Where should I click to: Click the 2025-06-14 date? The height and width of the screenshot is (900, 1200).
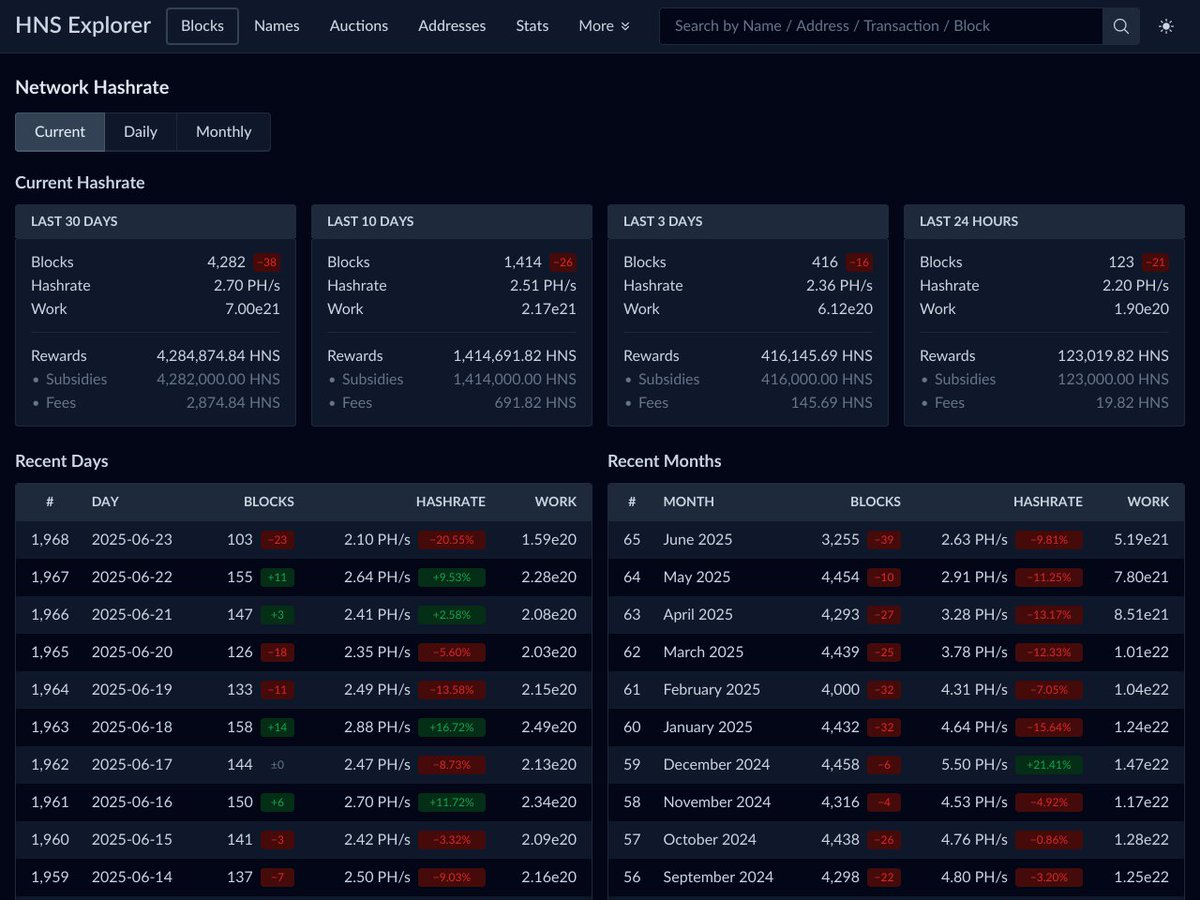(132, 877)
